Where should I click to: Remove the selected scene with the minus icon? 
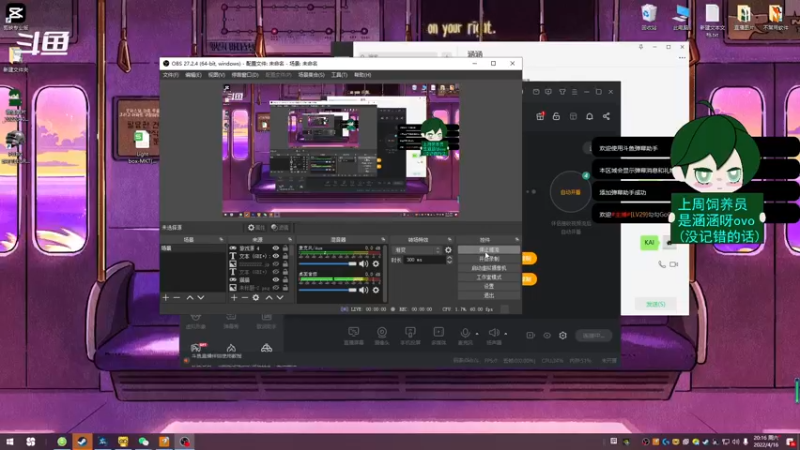pos(177,297)
